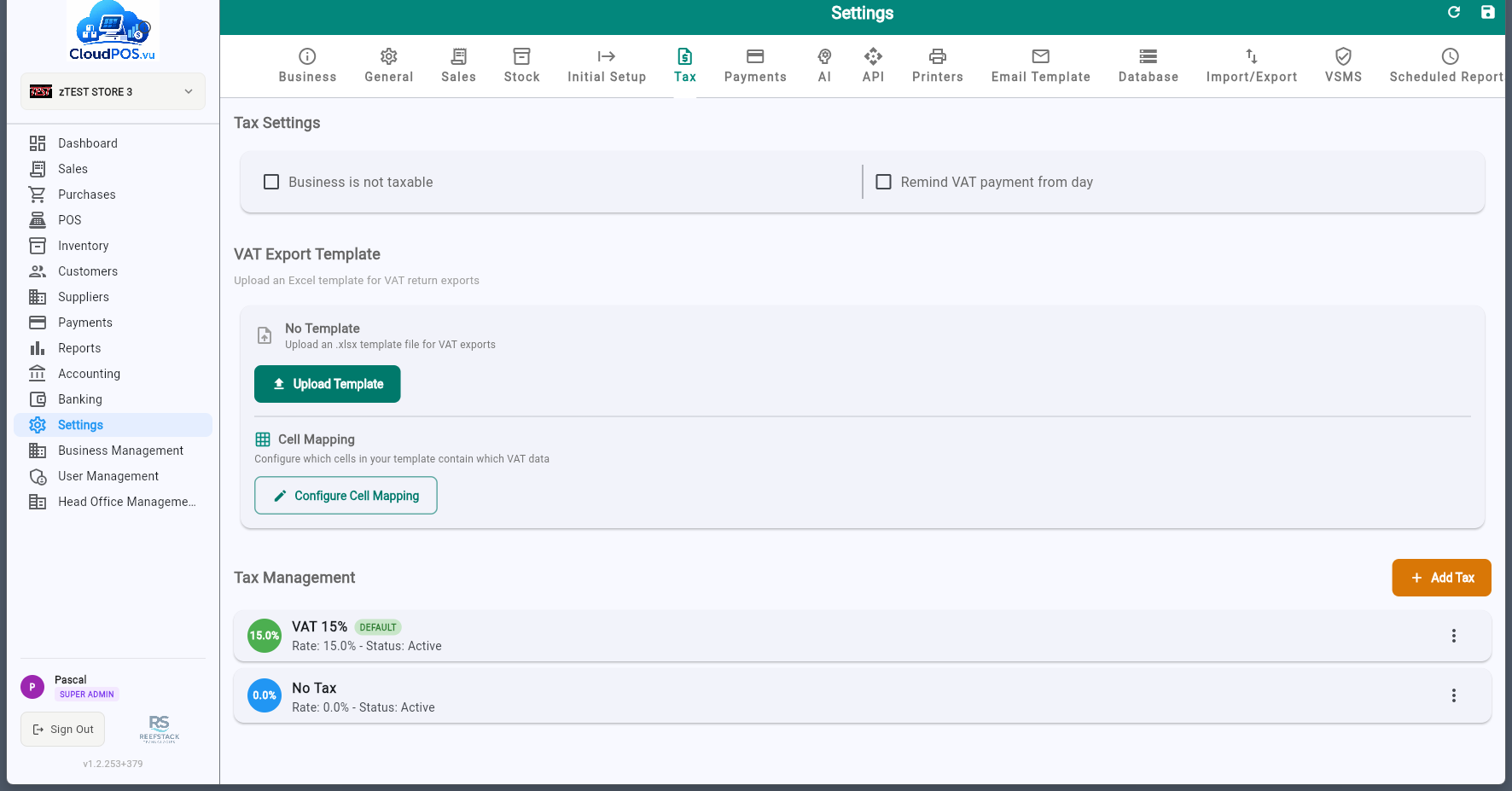
Task: Switch to the Database settings tab
Action: click(1149, 66)
